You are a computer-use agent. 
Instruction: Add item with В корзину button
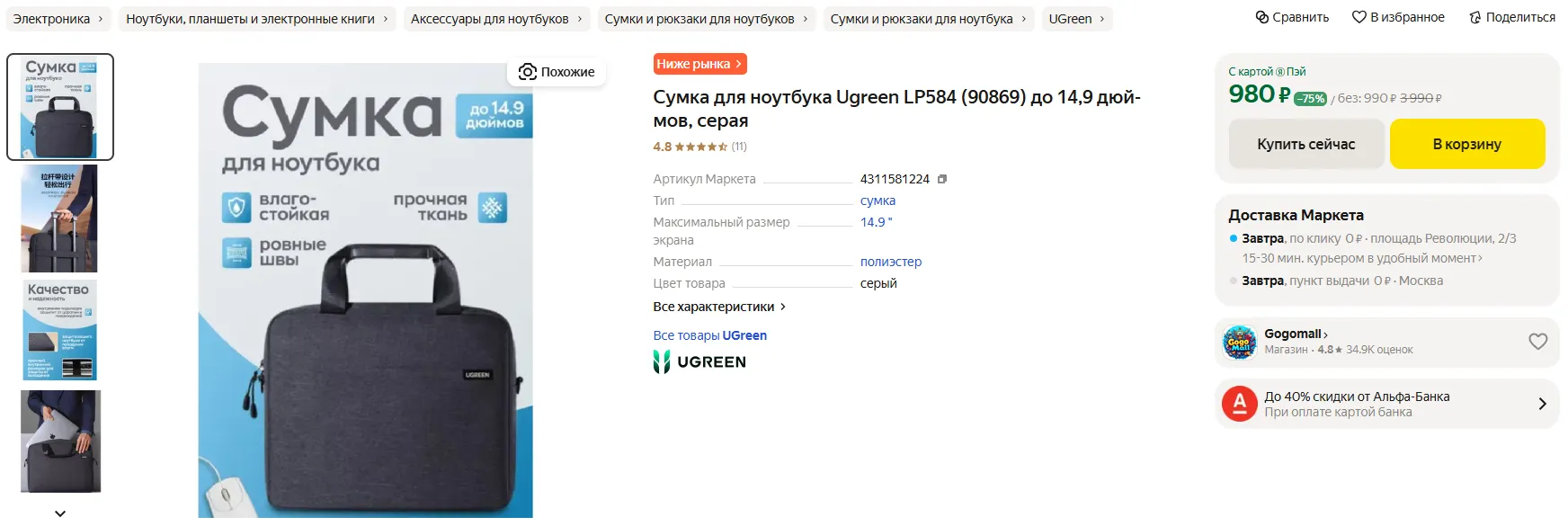click(x=1466, y=144)
